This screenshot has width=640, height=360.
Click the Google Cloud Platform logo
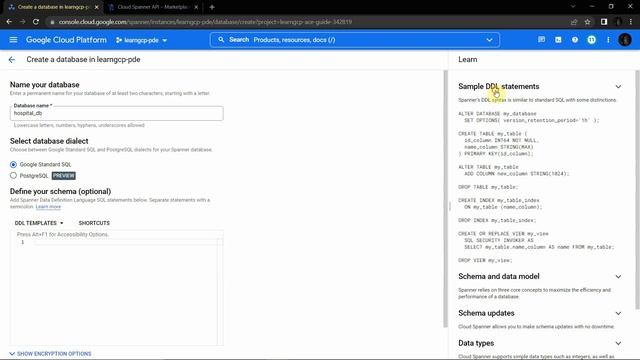click(x=66, y=40)
